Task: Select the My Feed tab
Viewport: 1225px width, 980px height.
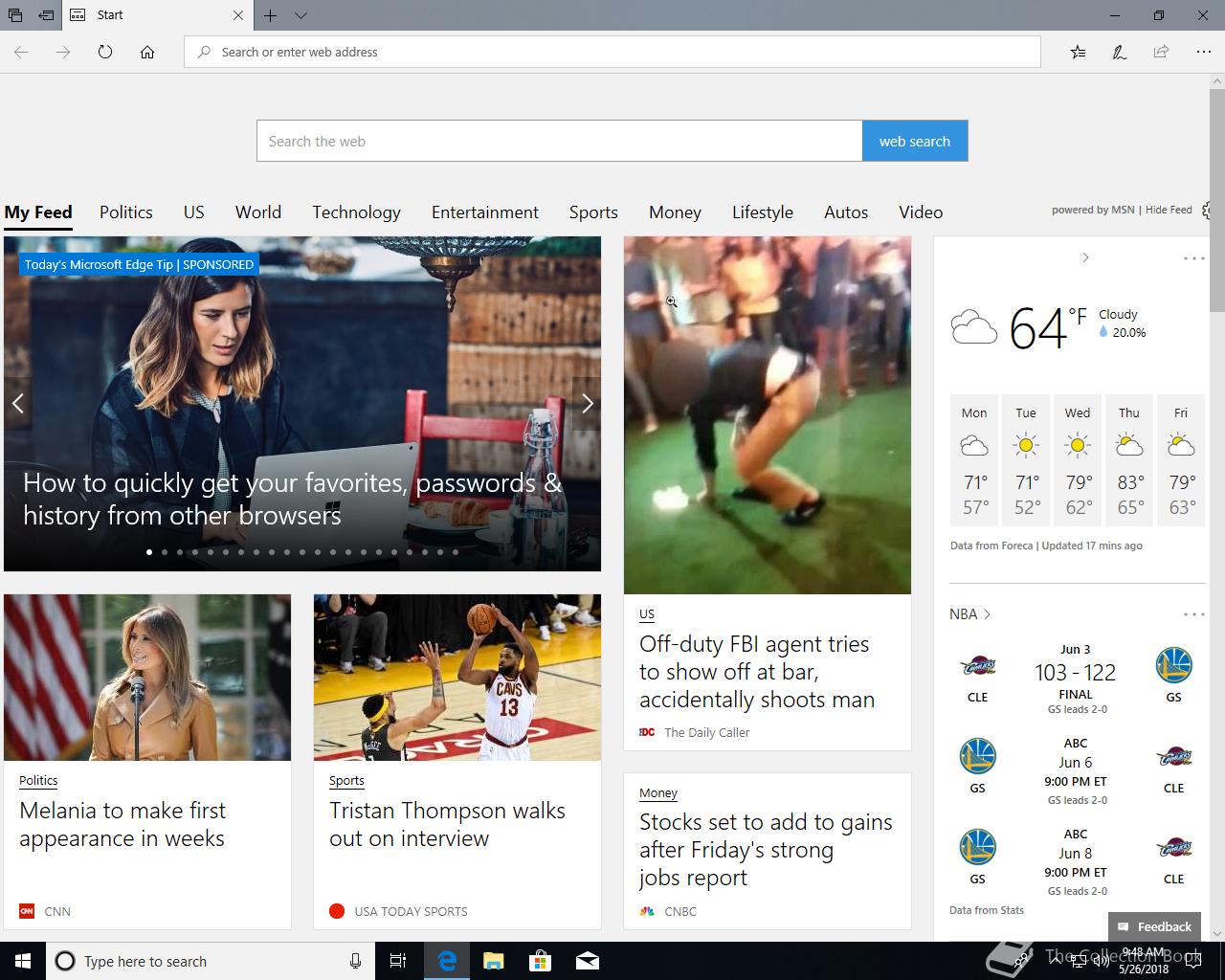Action: point(38,212)
